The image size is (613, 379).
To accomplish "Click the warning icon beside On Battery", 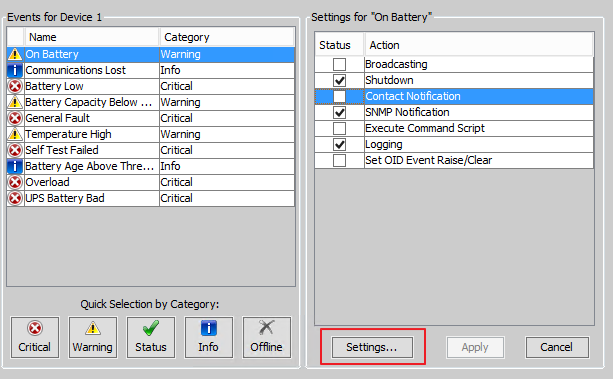I will point(15,54).
